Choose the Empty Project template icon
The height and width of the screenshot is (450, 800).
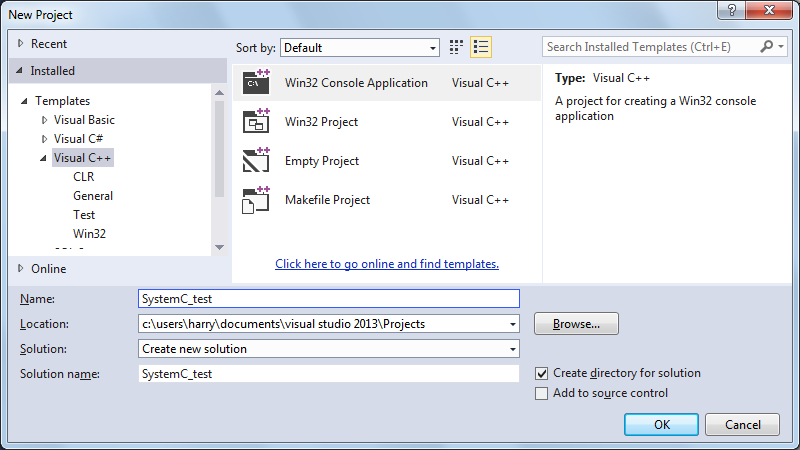coord(257,161)
